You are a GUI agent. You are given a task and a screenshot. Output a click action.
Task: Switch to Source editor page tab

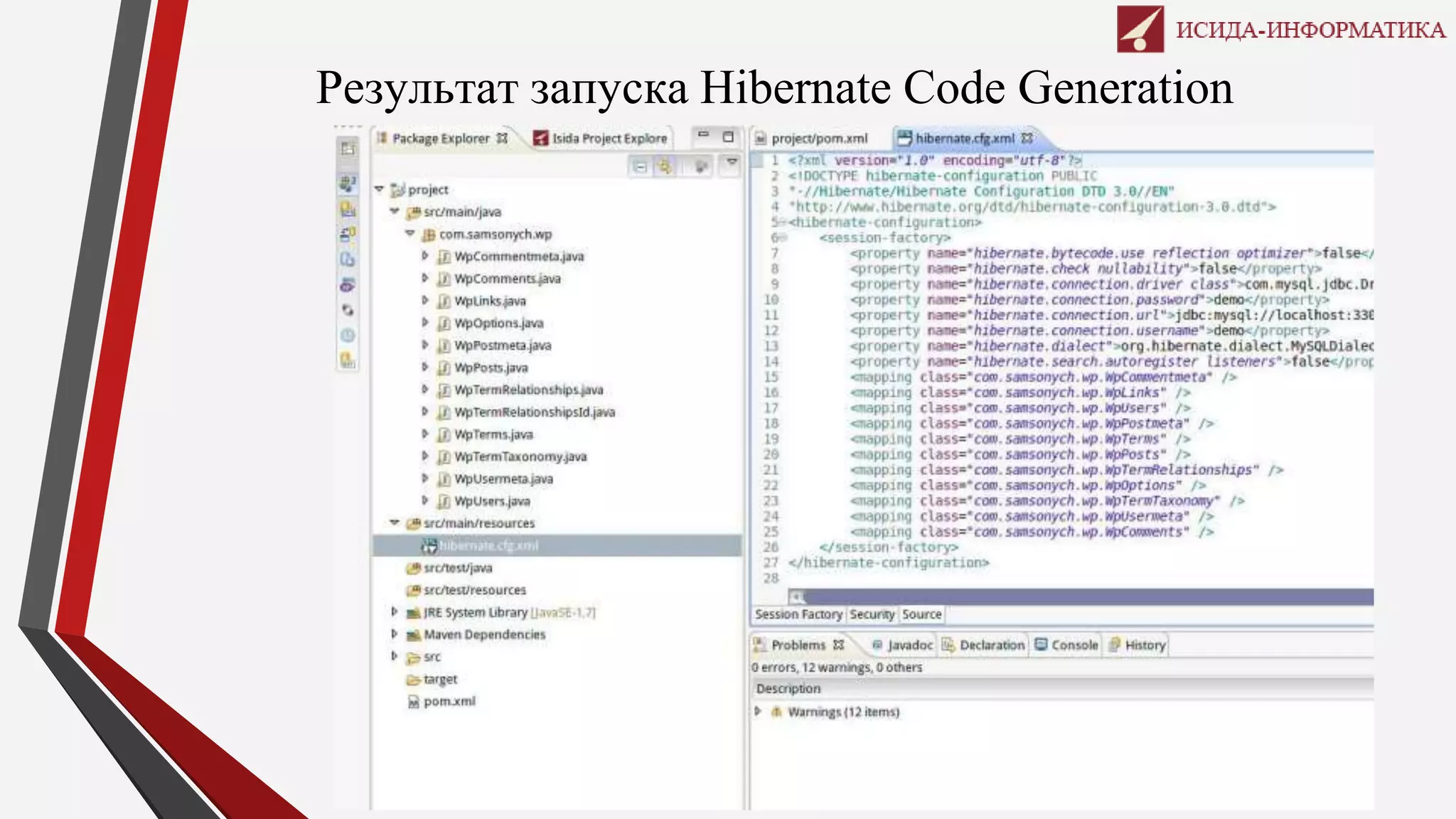point(921,614)
